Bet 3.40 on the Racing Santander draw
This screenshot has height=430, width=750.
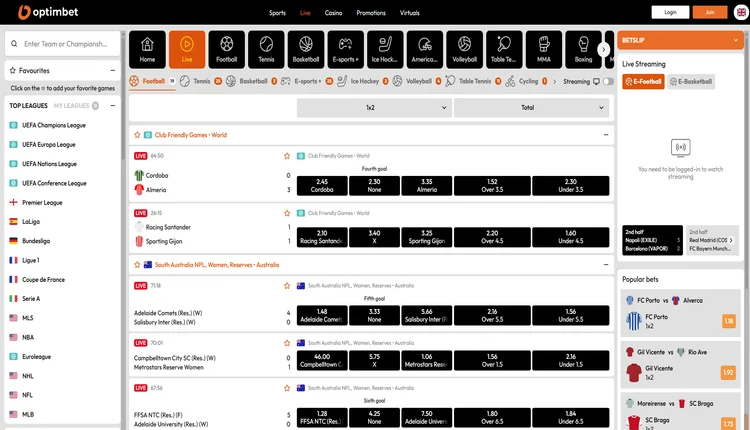pos(374,237)
